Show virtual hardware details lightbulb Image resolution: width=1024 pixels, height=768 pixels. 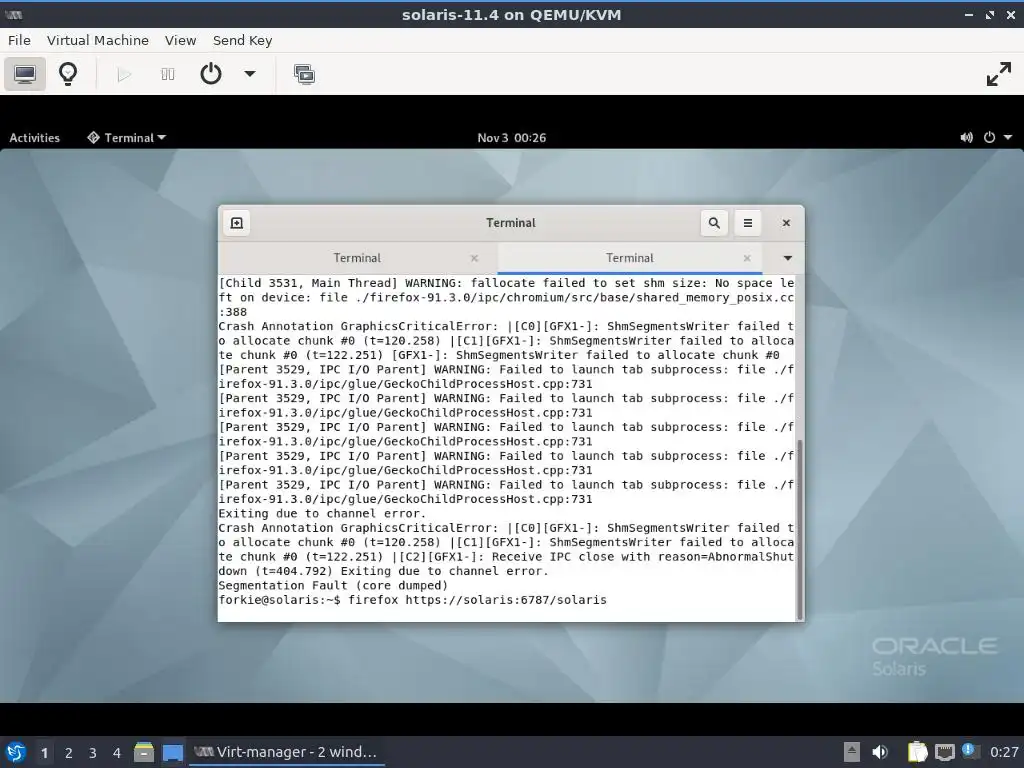tap(68, 74)
